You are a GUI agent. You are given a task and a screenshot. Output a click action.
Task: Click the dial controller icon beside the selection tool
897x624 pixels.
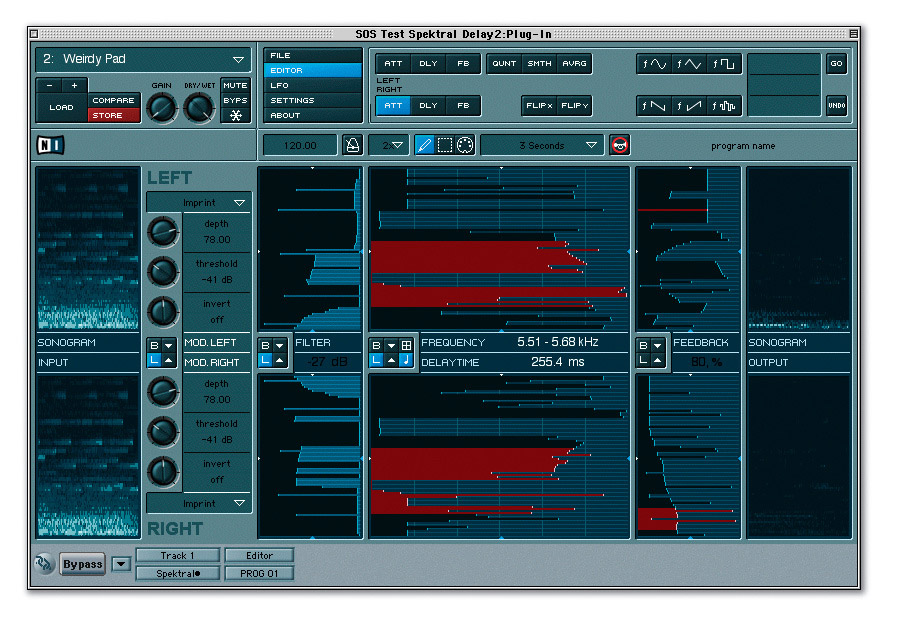pyautogui.click(x=463, y=144)
